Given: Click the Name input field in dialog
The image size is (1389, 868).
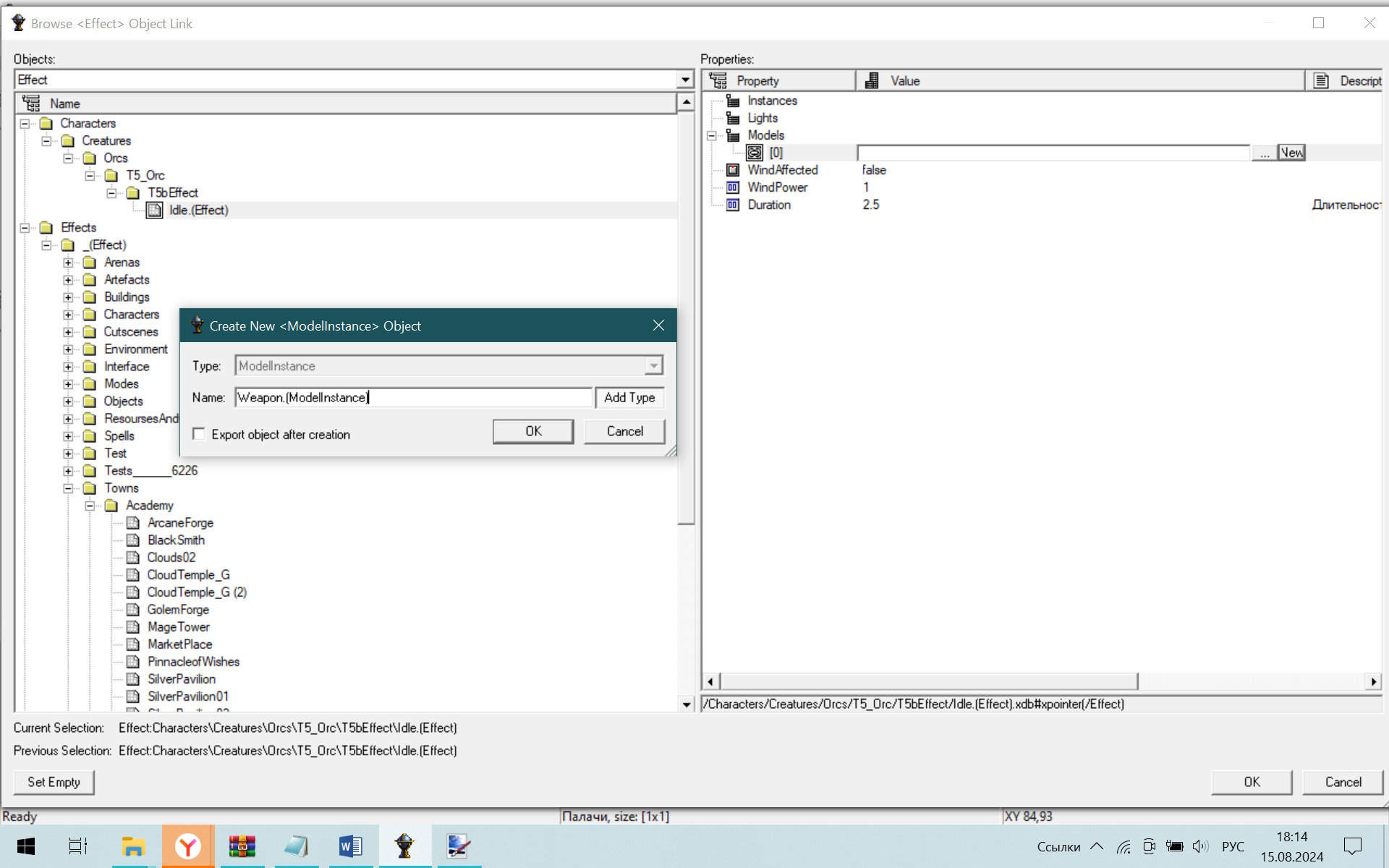Looking at the screenshot, I should click(x=414, y=397).
